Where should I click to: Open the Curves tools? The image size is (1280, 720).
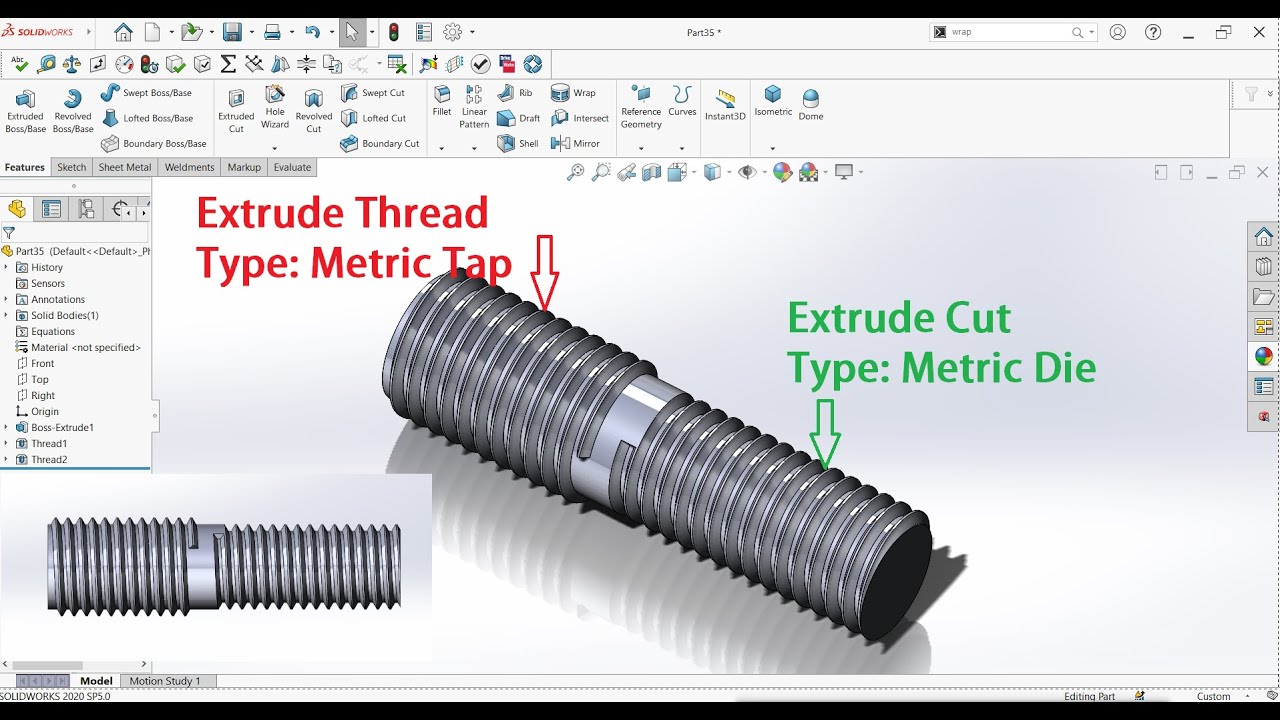coord(682,101)
